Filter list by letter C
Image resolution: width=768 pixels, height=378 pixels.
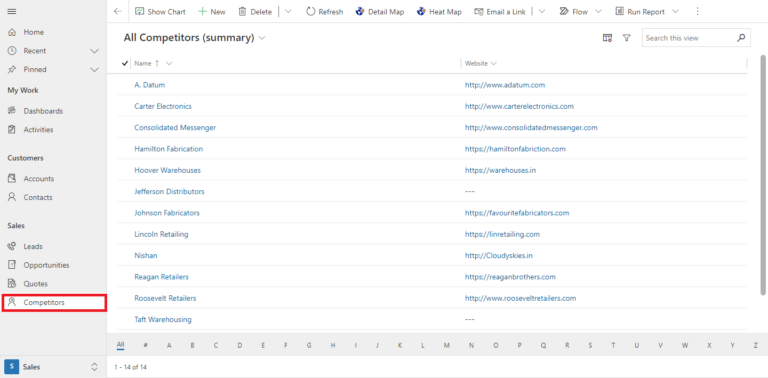(216, 345)
